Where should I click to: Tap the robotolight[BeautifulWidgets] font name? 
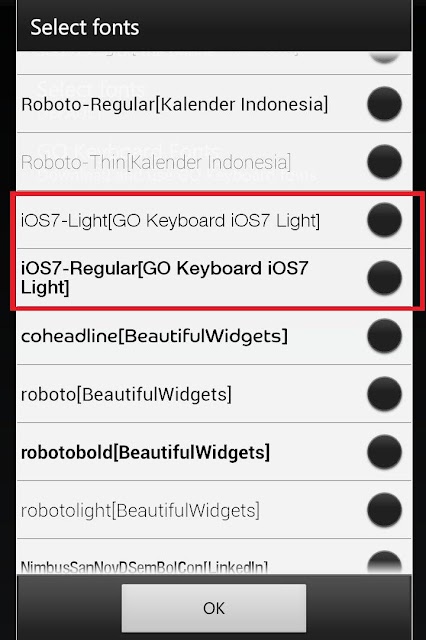click(140, 510)
